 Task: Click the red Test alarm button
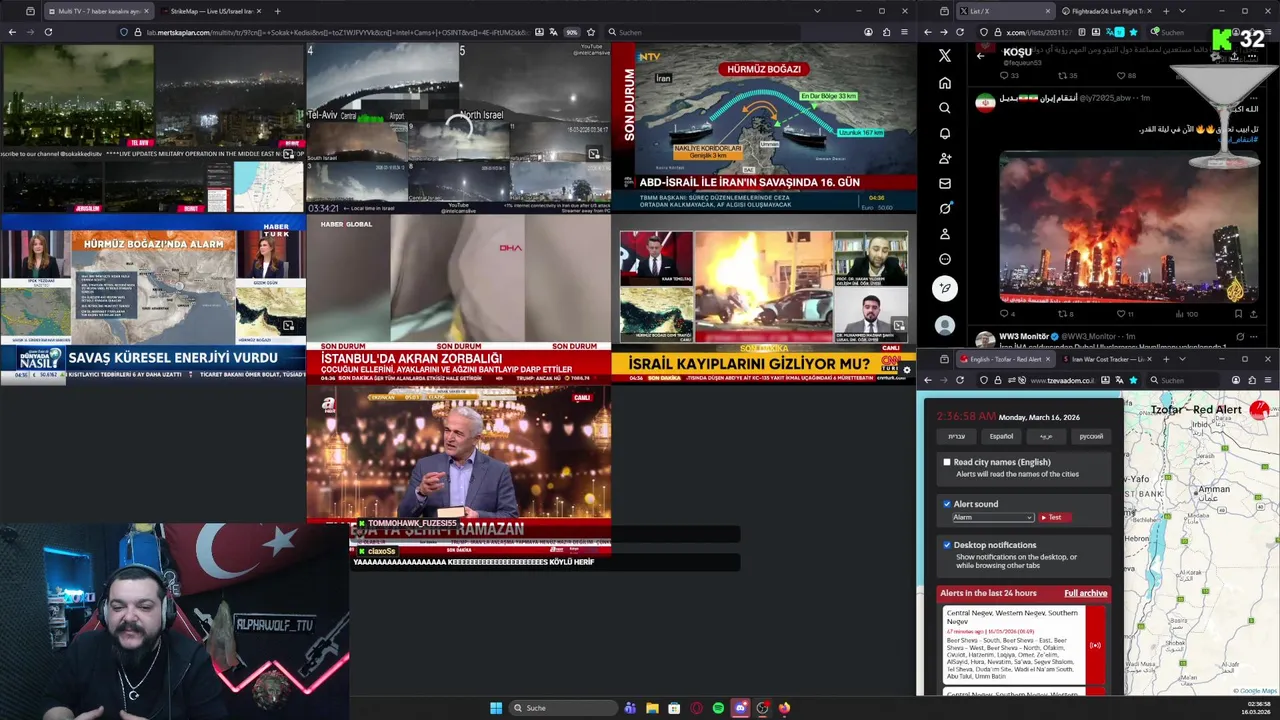click(1054, 517)
